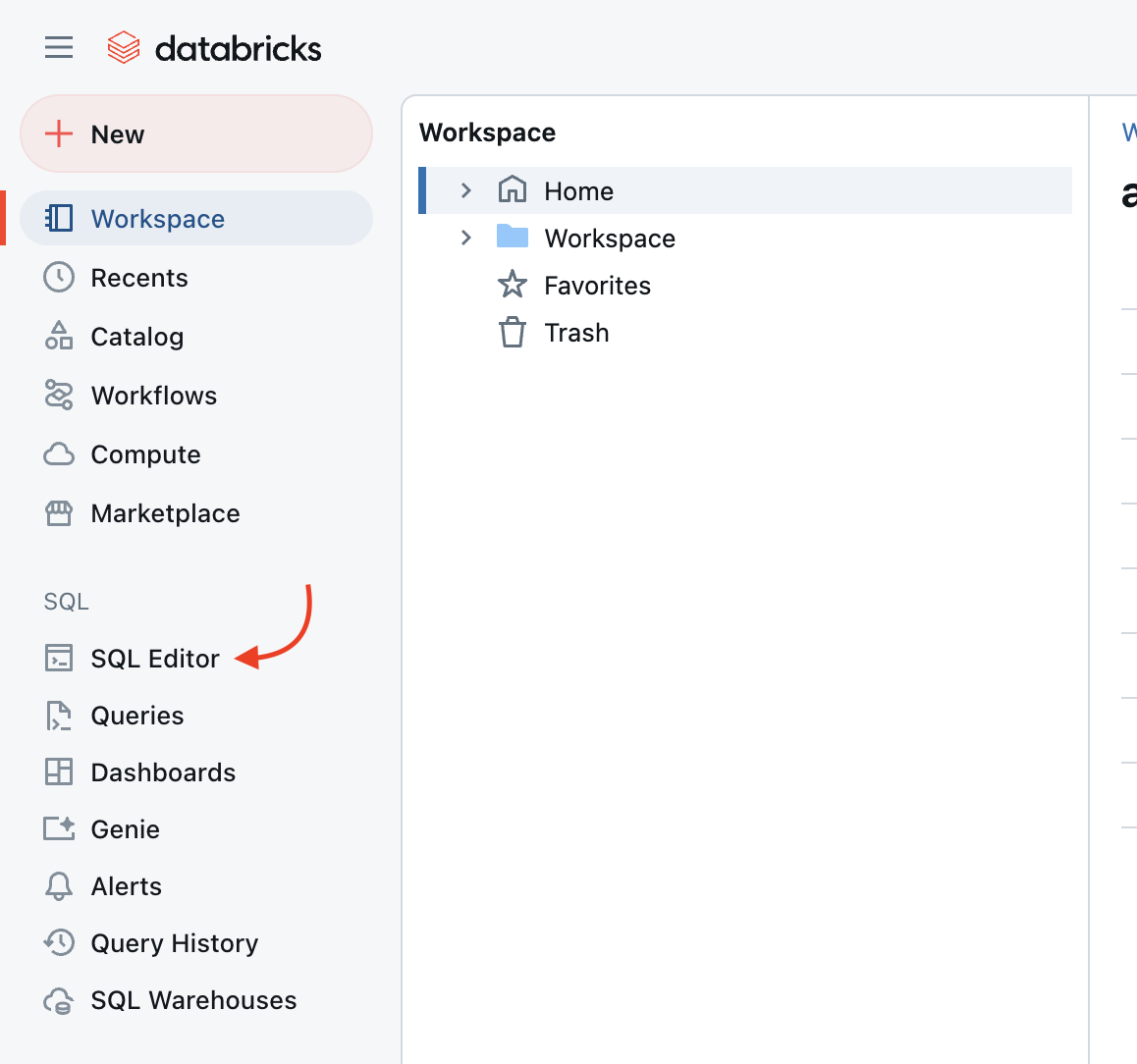Expand the Workspace folder
1137x1064 pixels.
(x=464, y=238)
